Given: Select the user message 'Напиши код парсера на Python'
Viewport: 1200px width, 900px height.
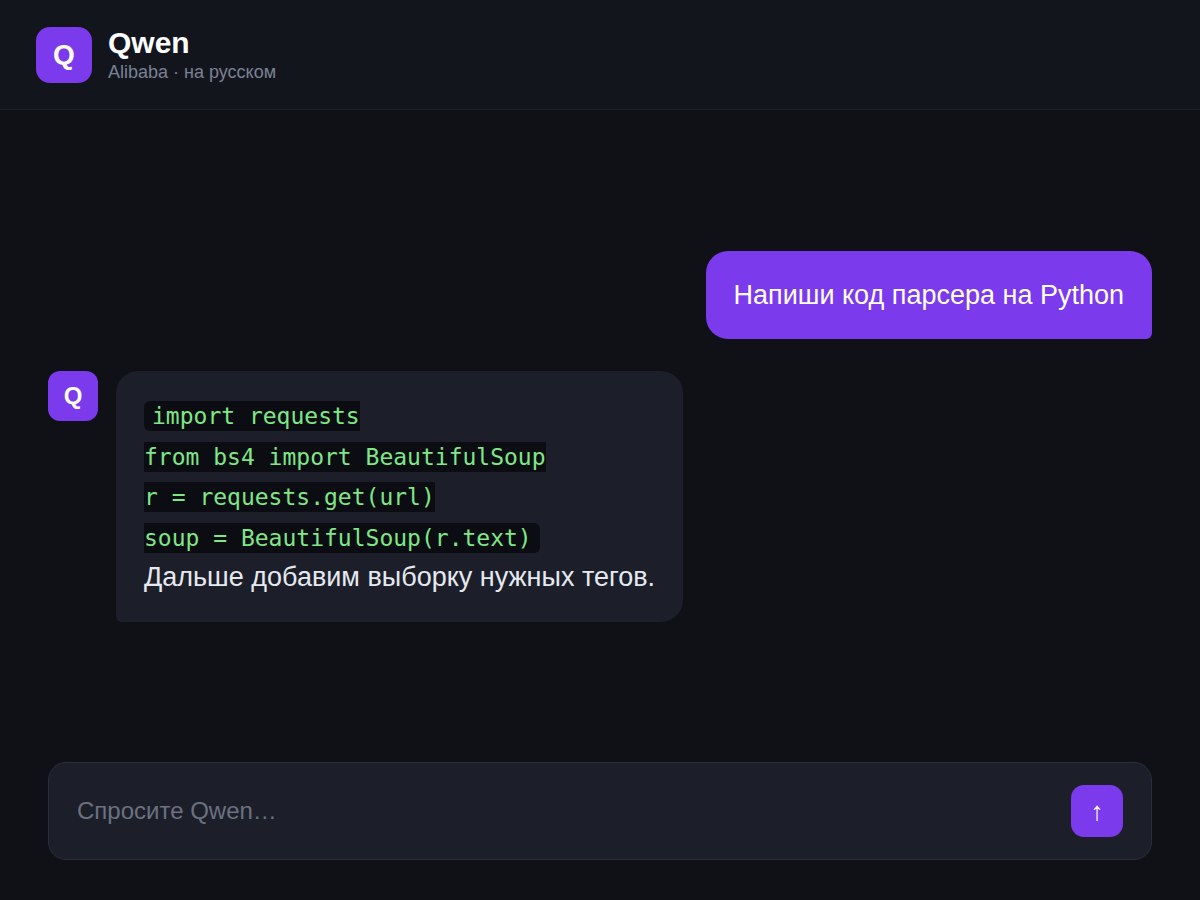Looking at the screenshot, I should 929,295.
